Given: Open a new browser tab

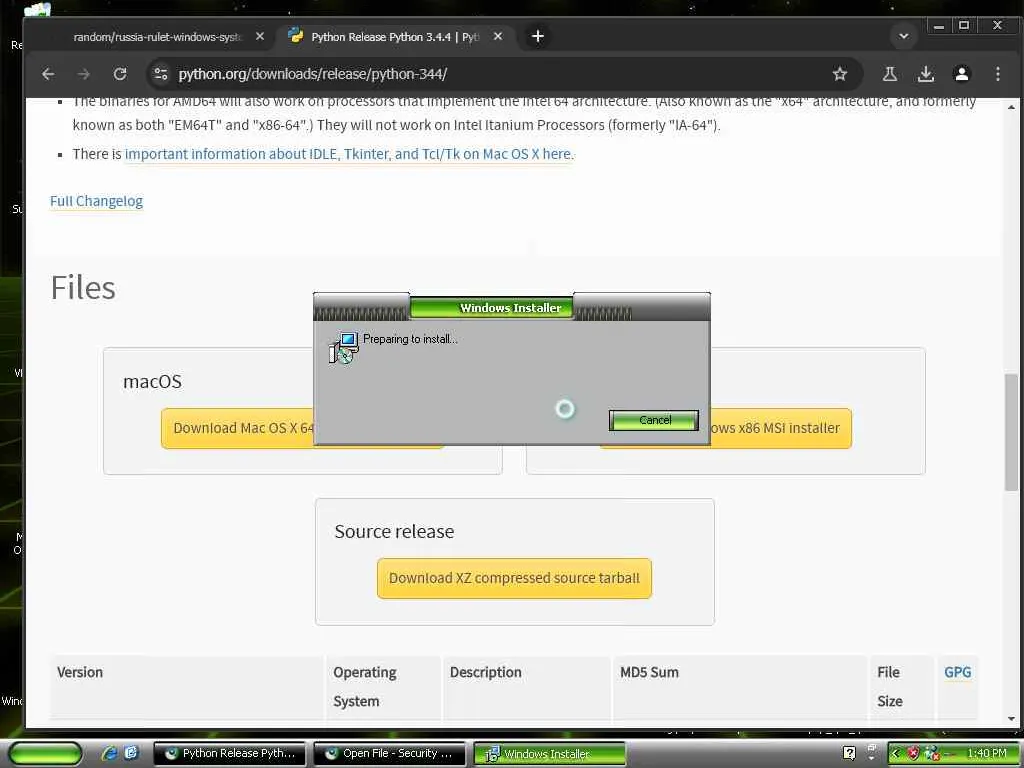Looking at the screenshot, I should click(x=537, y=37).
